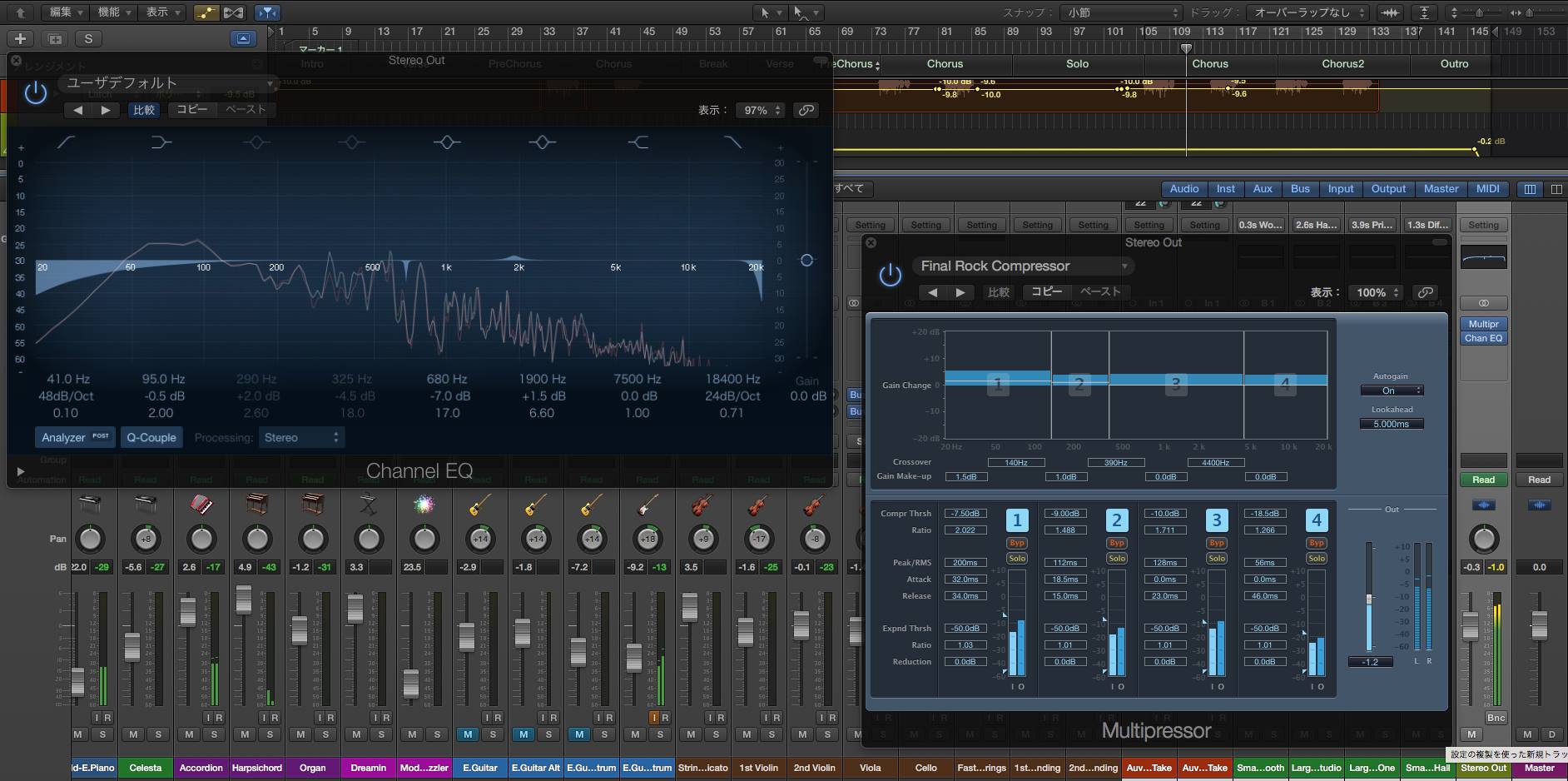Viewport: 1568px width, 781px height.
Task: Select the high-cut filter band icon
Action: pos(732,142)
